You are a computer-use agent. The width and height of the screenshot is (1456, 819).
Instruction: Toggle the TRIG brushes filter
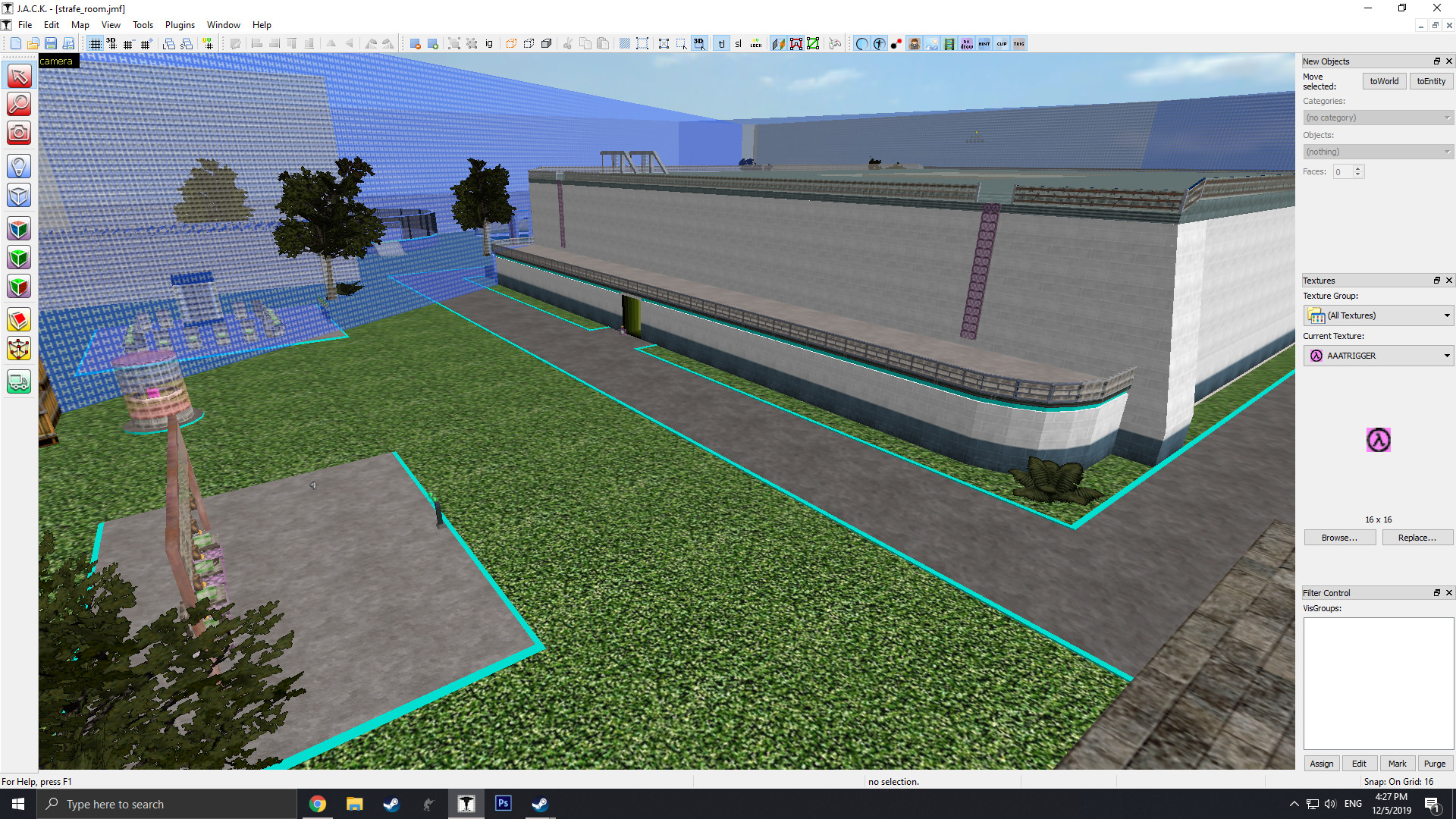click(1019, 43)
